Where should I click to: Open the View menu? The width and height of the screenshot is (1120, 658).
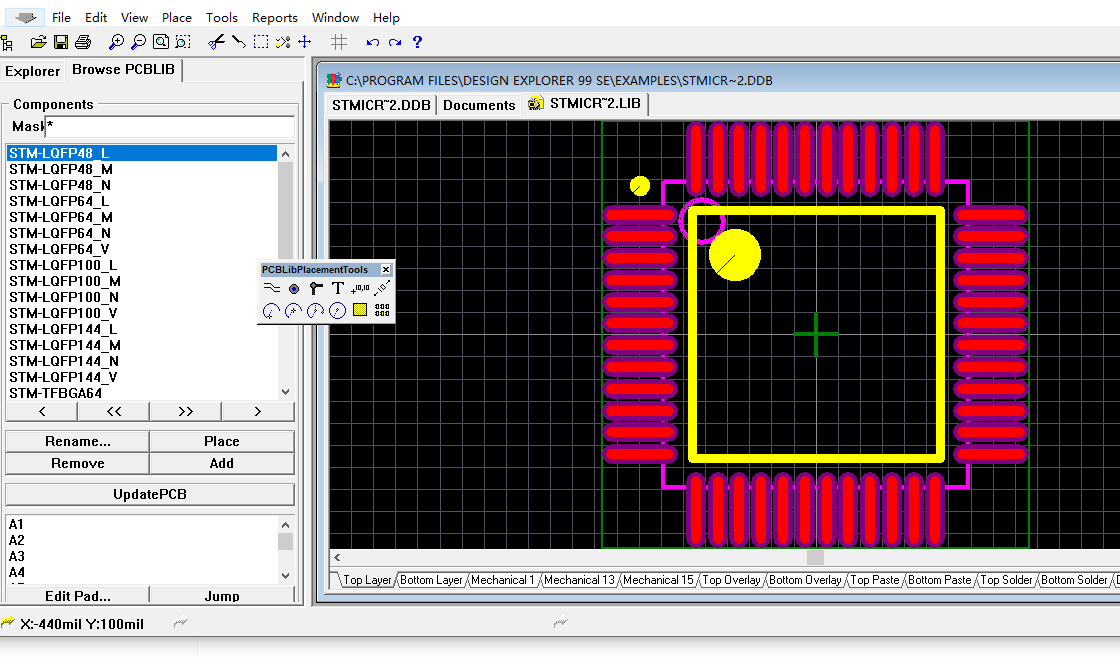coord(134,18)
